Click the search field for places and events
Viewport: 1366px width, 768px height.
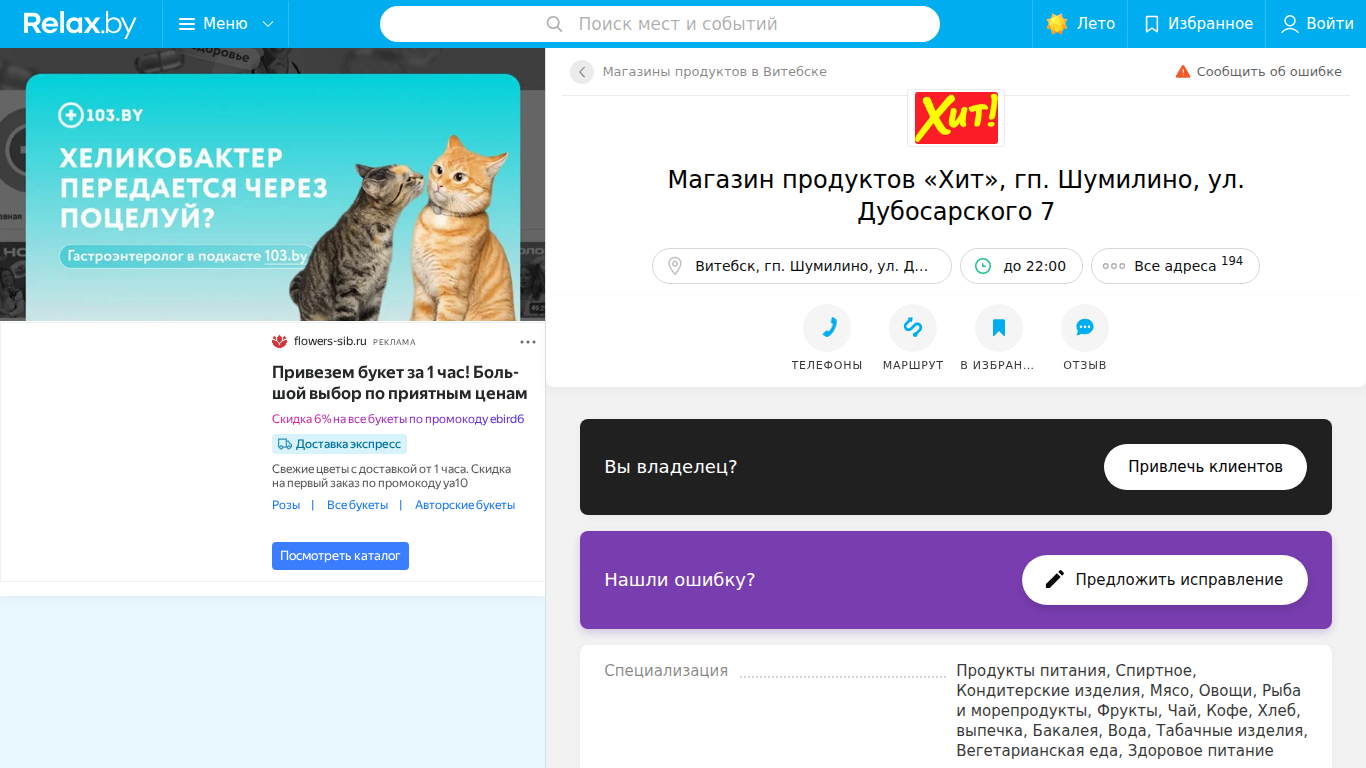click(660, 24)
